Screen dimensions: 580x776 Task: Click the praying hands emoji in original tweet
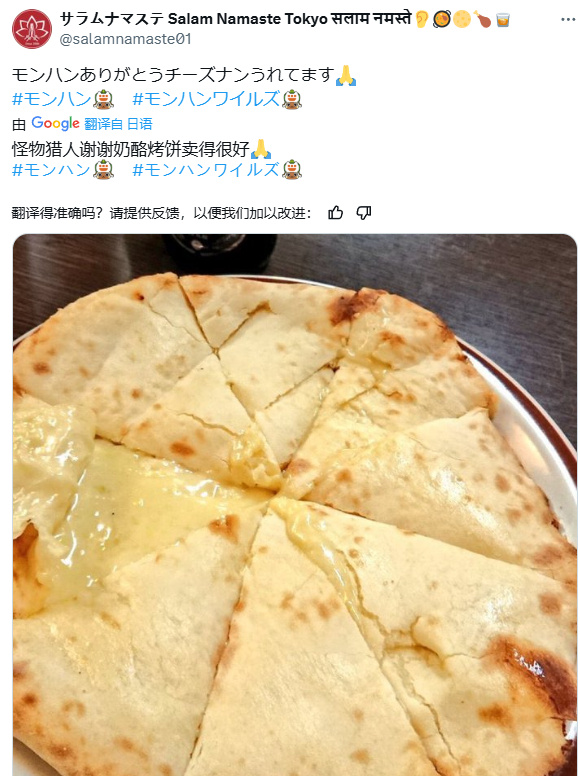click(346, 76)
